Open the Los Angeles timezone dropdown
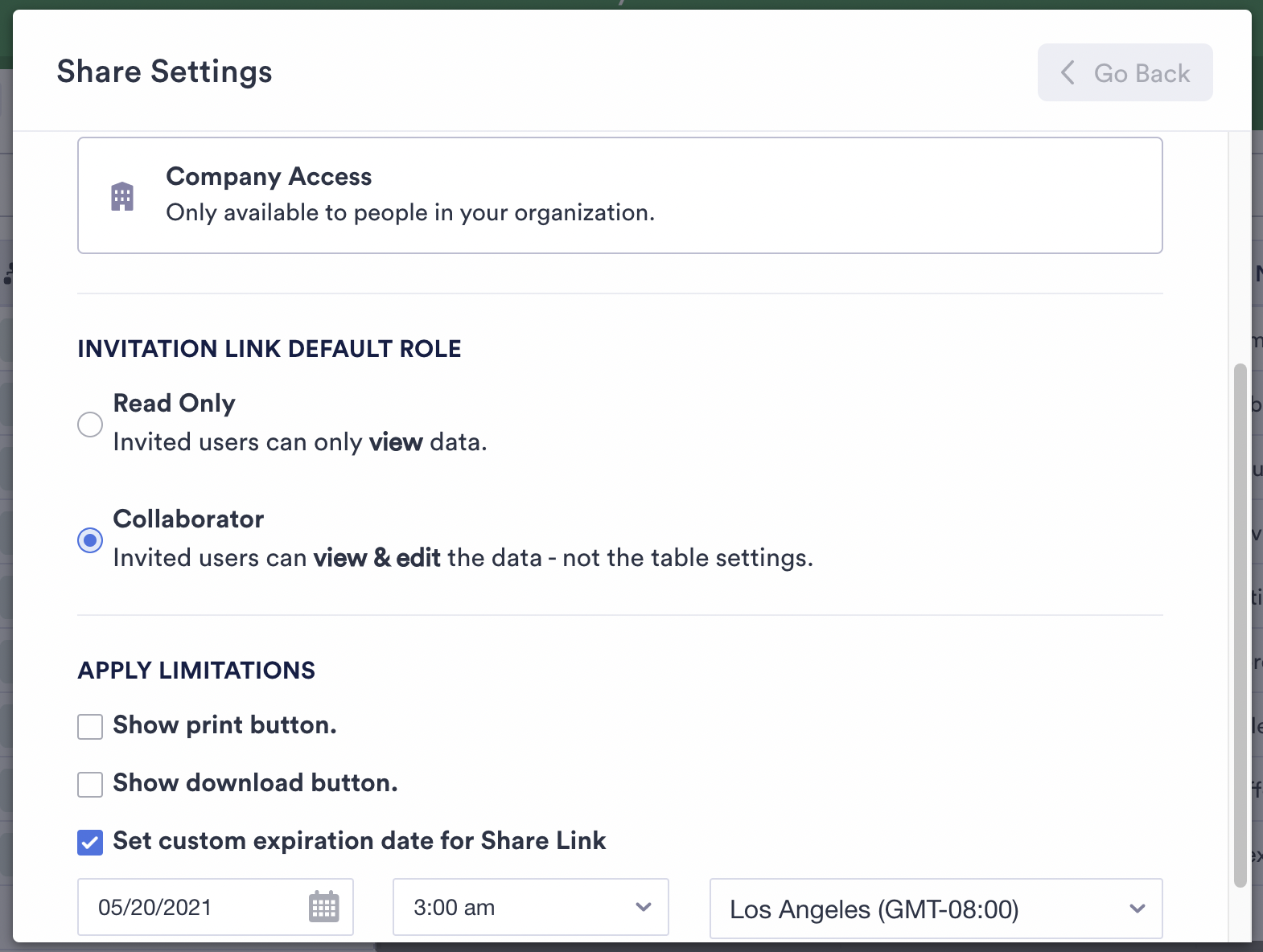 coord(936,909)
